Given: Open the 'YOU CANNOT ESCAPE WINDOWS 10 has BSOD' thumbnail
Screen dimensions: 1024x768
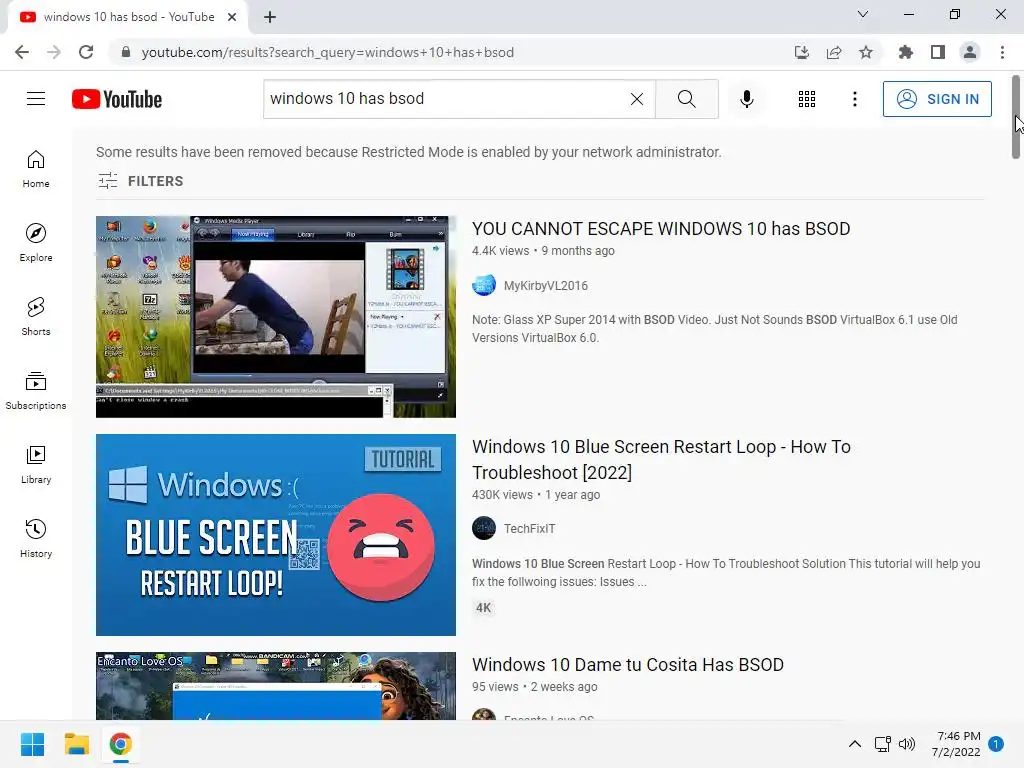Looking at the screenshot, I should click(x=276, y=317).
